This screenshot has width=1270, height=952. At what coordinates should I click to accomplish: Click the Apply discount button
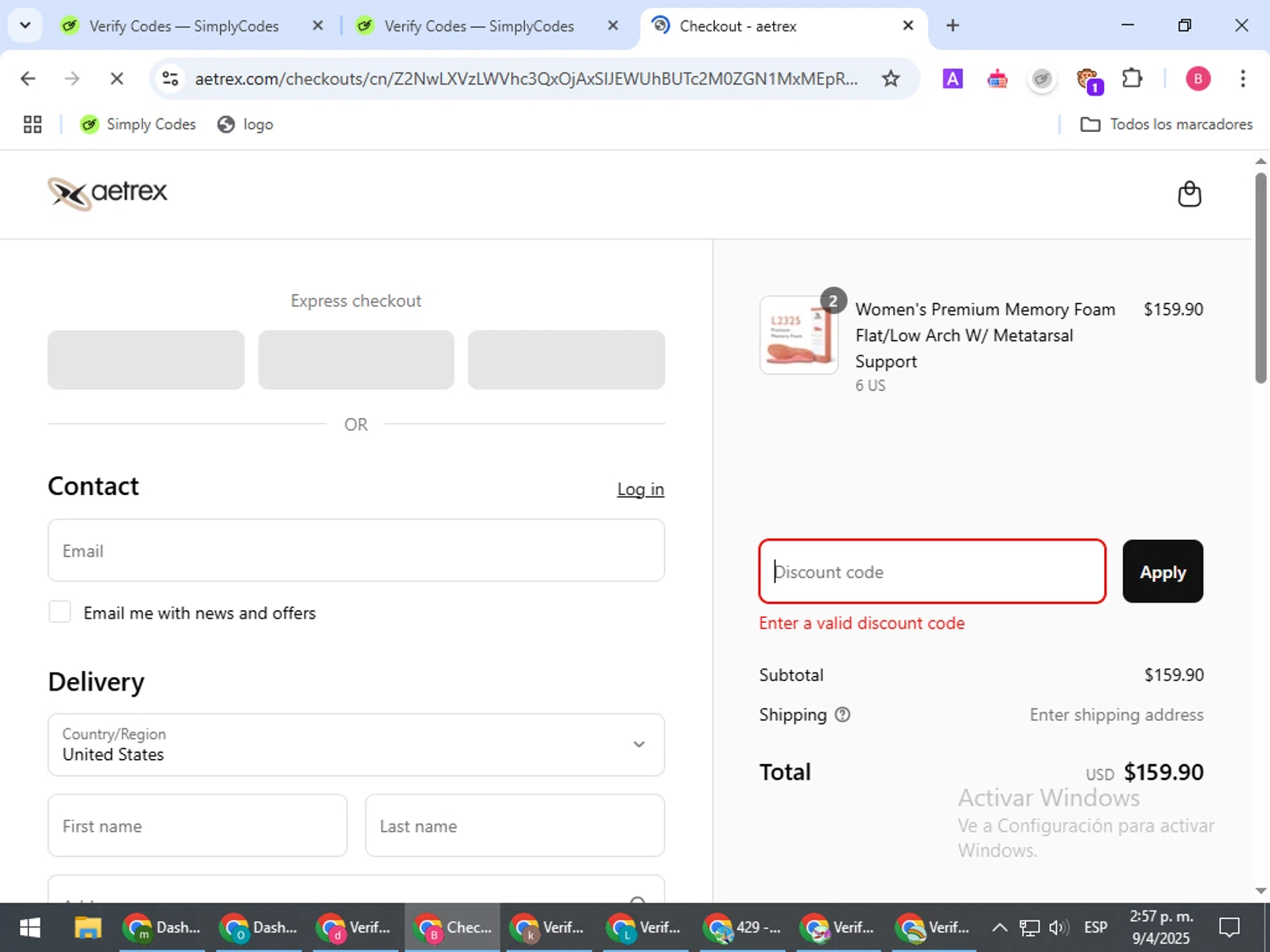1162,571
